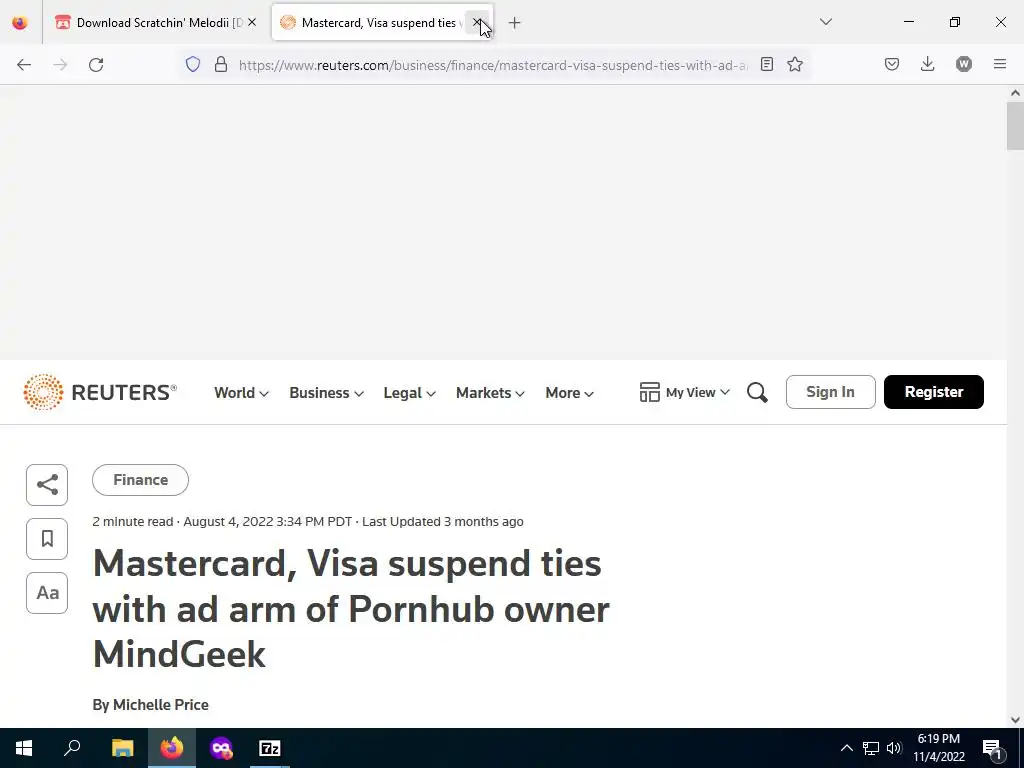Viewport: 1024px width, 768px height.
Task: Open the Firefox account avatar icon
Action: pos(964,64)
